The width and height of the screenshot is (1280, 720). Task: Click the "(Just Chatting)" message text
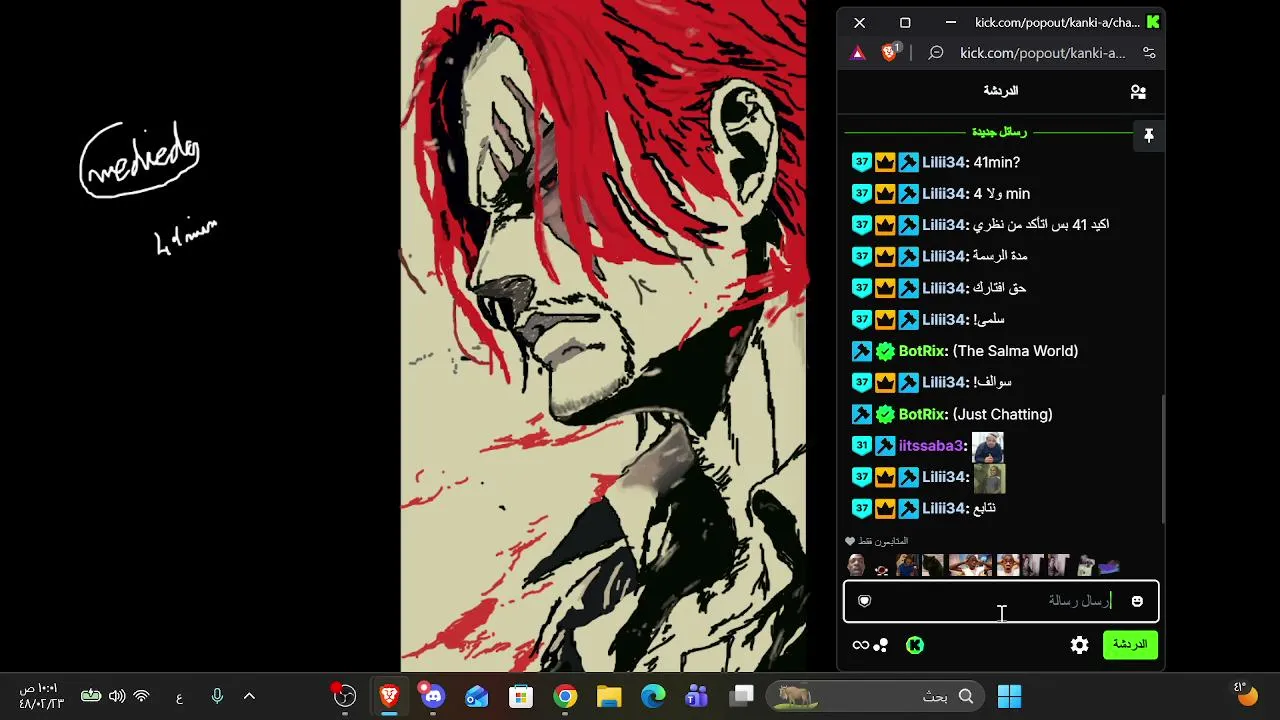(x=1002, y=414)
